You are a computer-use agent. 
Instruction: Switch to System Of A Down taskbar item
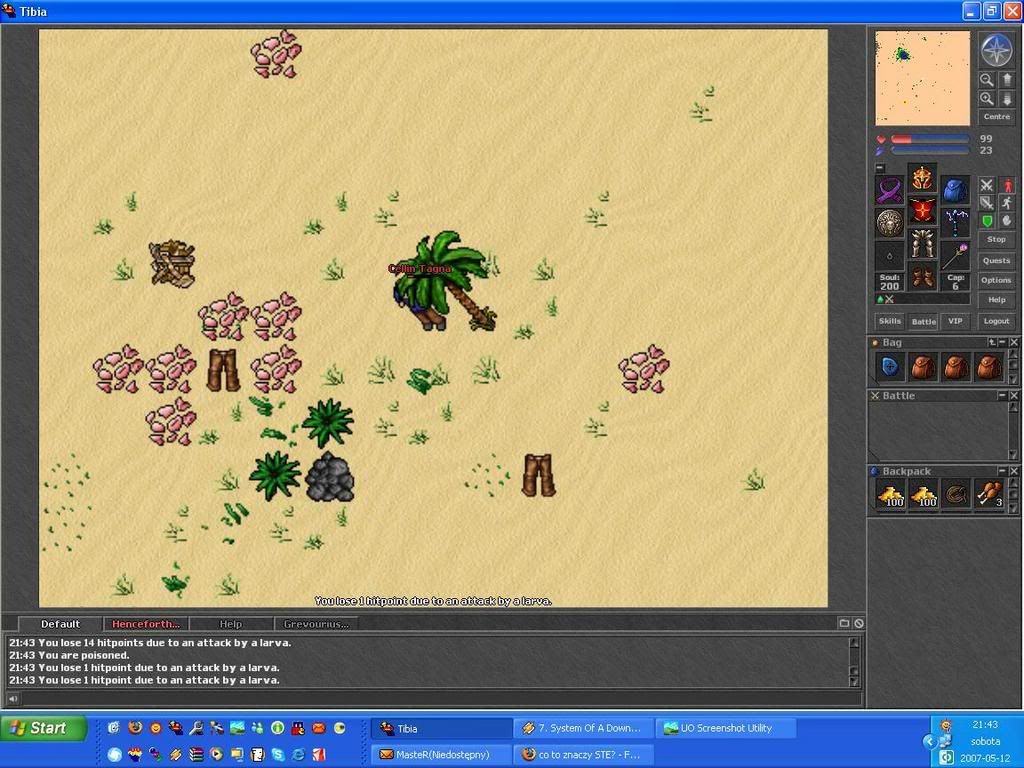pos(583,728)
